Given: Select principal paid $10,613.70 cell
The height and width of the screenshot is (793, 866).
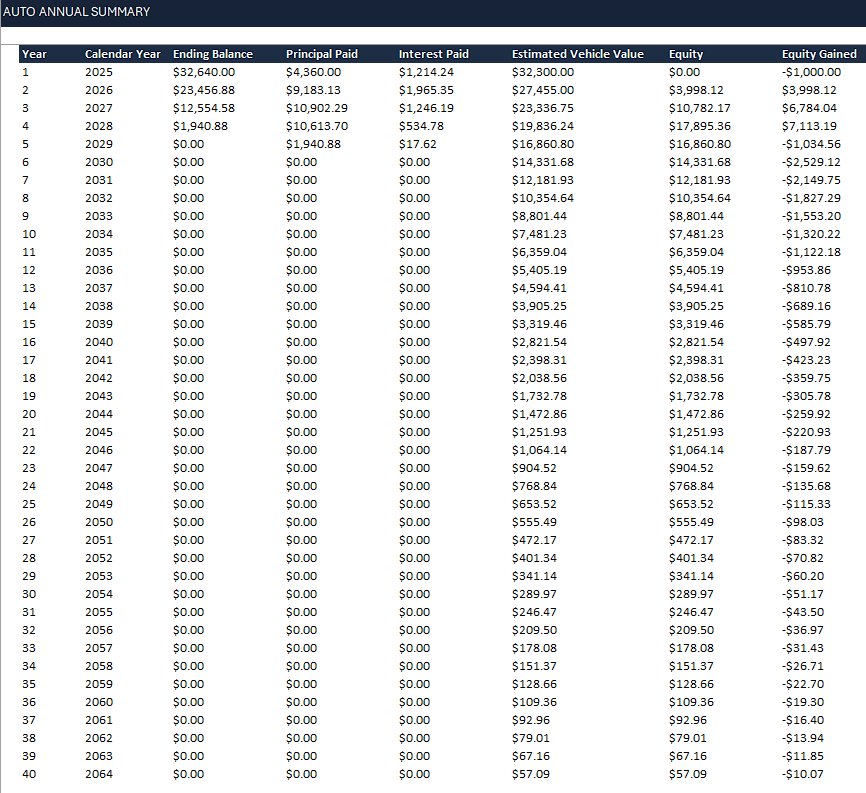Looking at the screenshot, I should [x=317, y=126].
